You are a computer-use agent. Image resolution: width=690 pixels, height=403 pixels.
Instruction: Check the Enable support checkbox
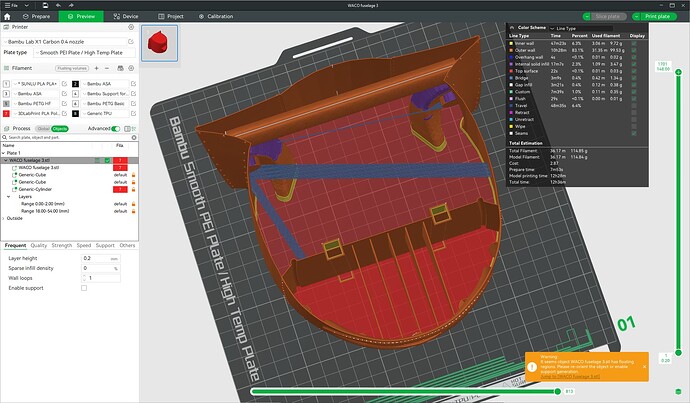click(84, 288)
